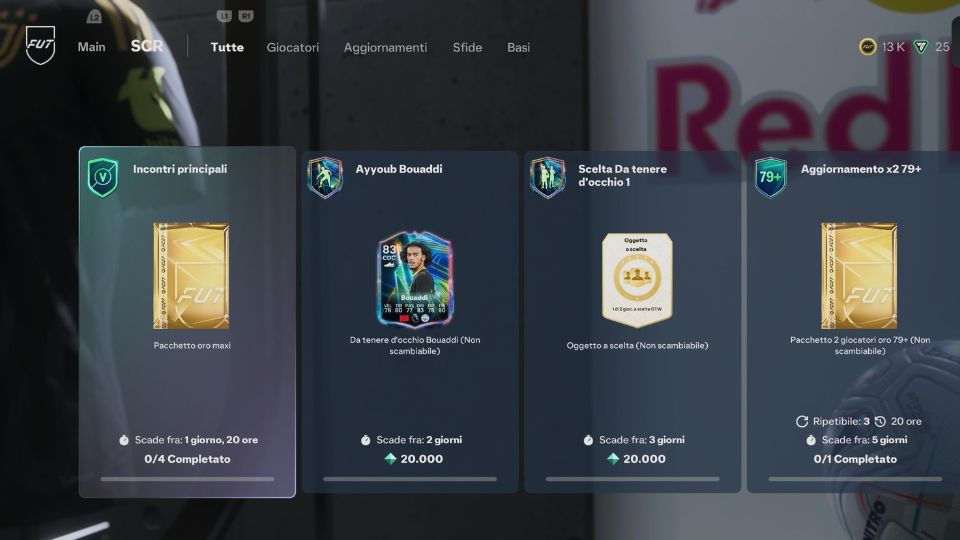The height and width of the screenshot is (540, 960).
Task: Click the L1 bumper hint icon
Action: pos(224,16)
